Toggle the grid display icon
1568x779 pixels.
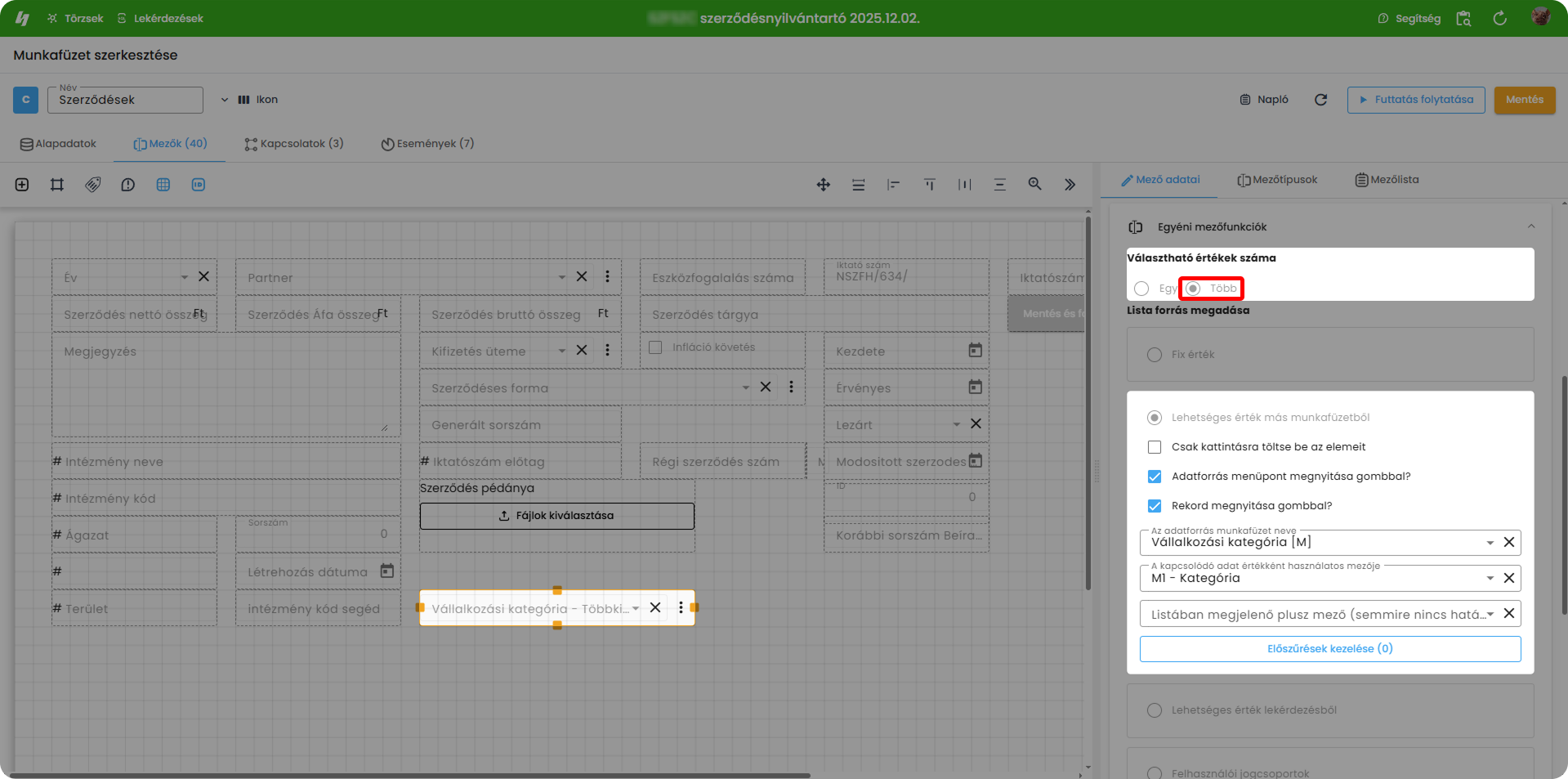click(163, 185)
